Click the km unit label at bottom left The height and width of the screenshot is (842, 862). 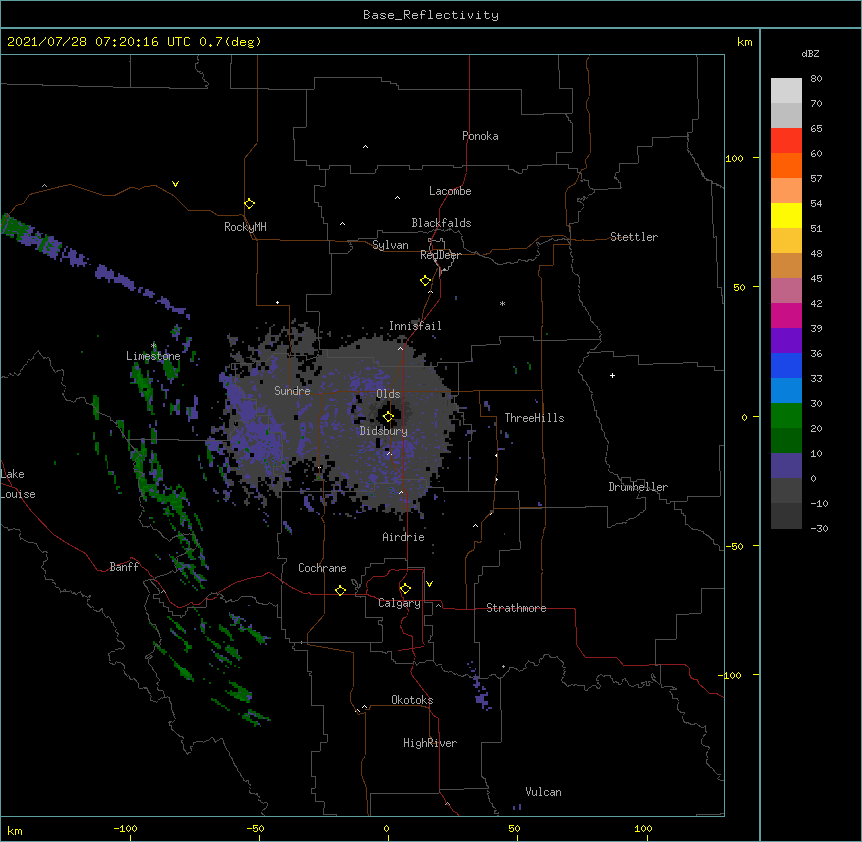pos(15,830)
